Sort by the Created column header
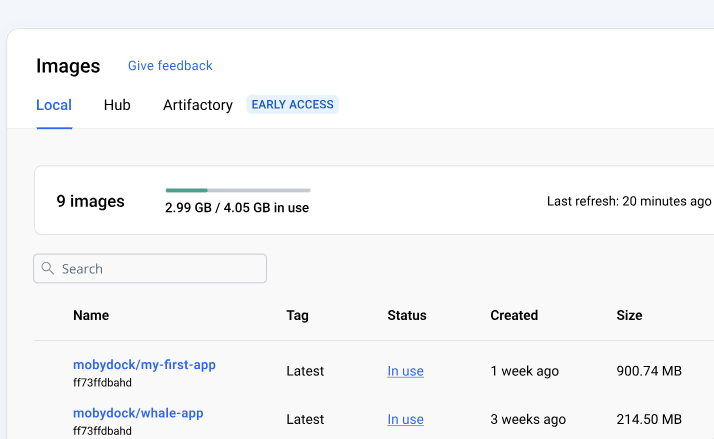714x439 pixels. click(514, 315)
